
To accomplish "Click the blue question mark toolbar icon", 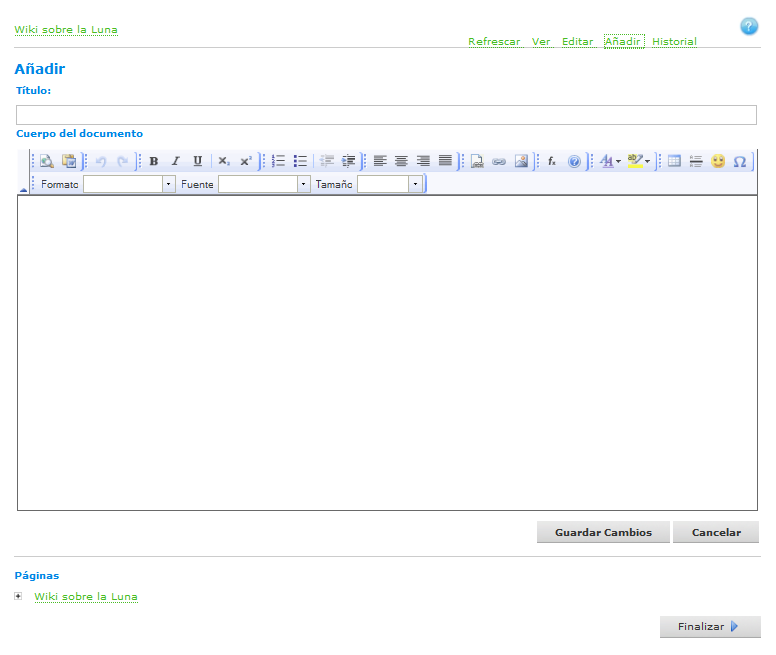I will 574,161.
